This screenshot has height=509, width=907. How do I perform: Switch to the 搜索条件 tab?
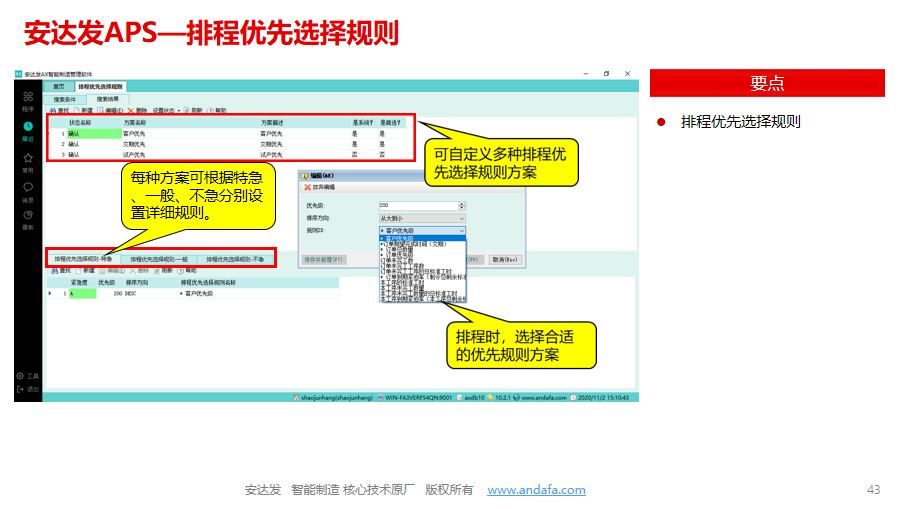65,99
